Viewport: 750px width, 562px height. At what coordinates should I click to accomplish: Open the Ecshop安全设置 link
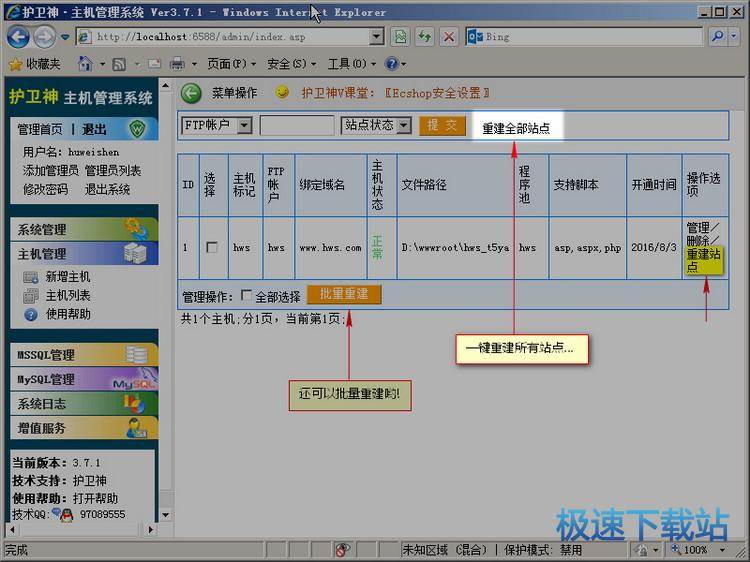click(437, 93)
